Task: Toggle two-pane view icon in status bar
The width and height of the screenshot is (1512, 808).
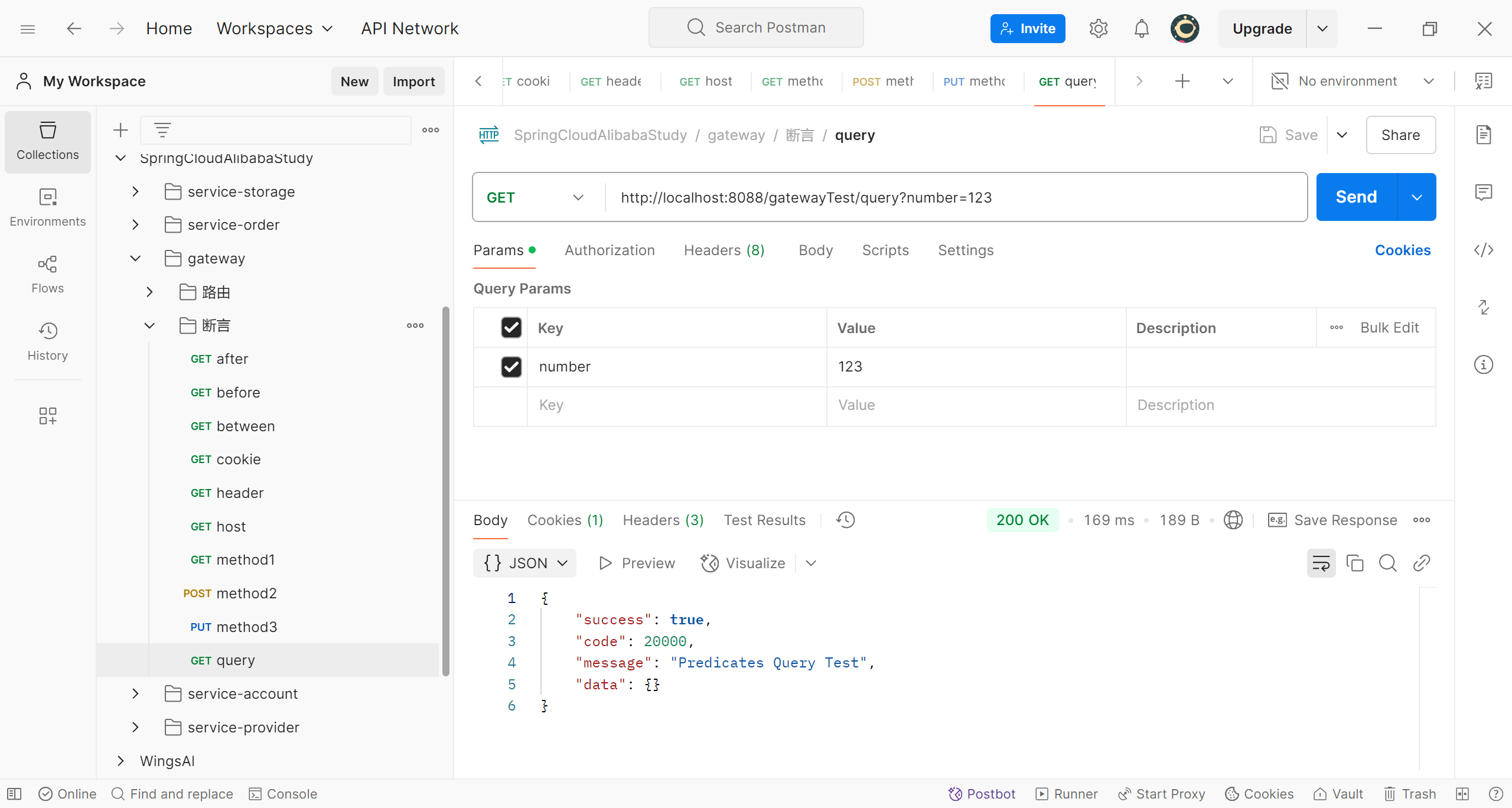Action: [1462, 794]
